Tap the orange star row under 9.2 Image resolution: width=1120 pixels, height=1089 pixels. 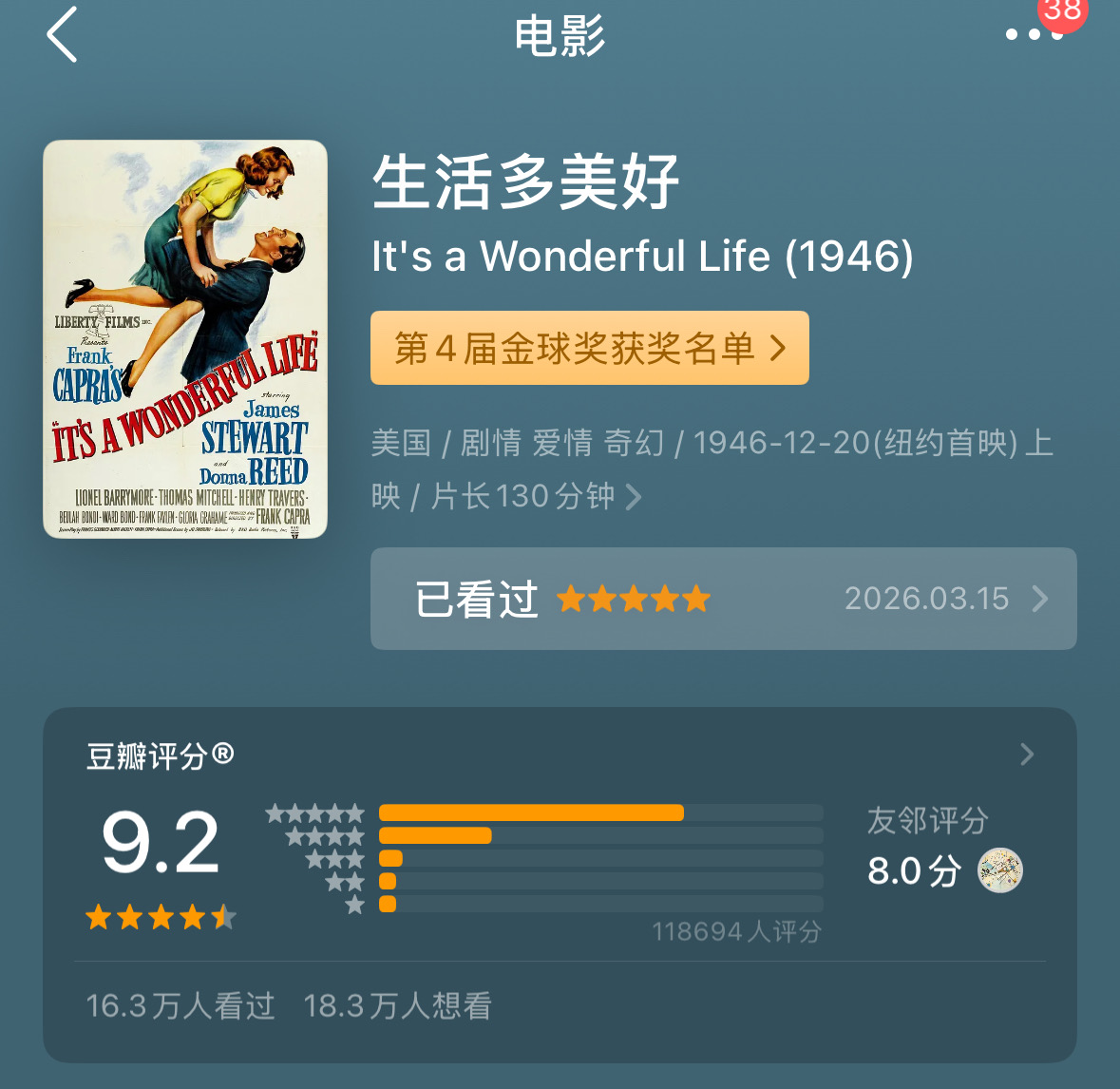pos(161,917)
